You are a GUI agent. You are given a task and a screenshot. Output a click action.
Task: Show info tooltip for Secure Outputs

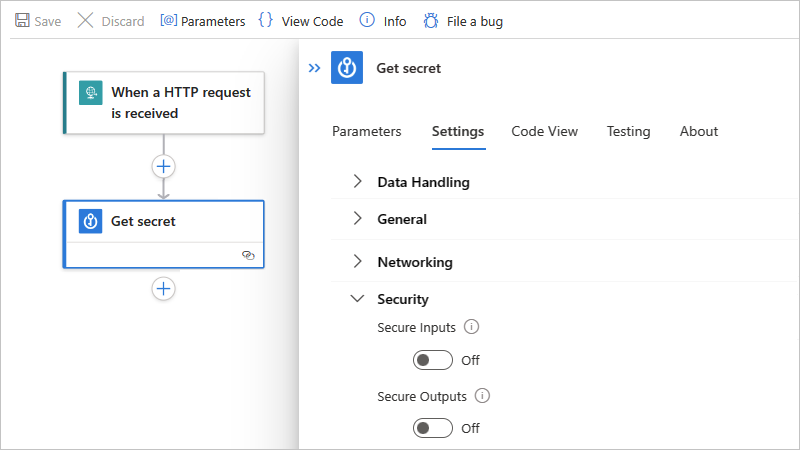pyautogui.click(x=483, y=396)
